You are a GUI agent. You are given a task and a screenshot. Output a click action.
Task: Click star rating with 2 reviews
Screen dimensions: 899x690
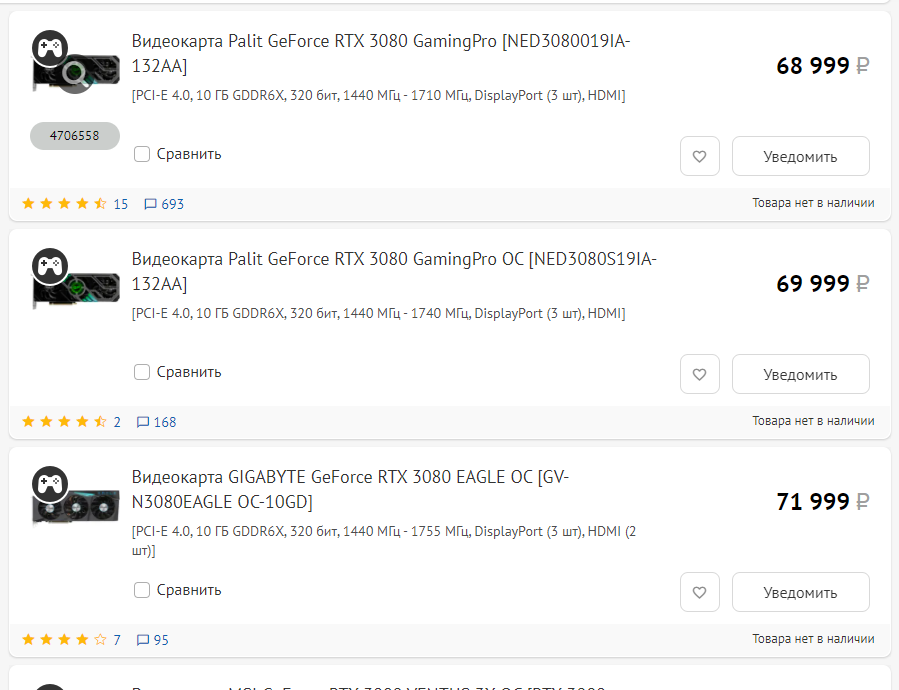(x=71, y=422)
